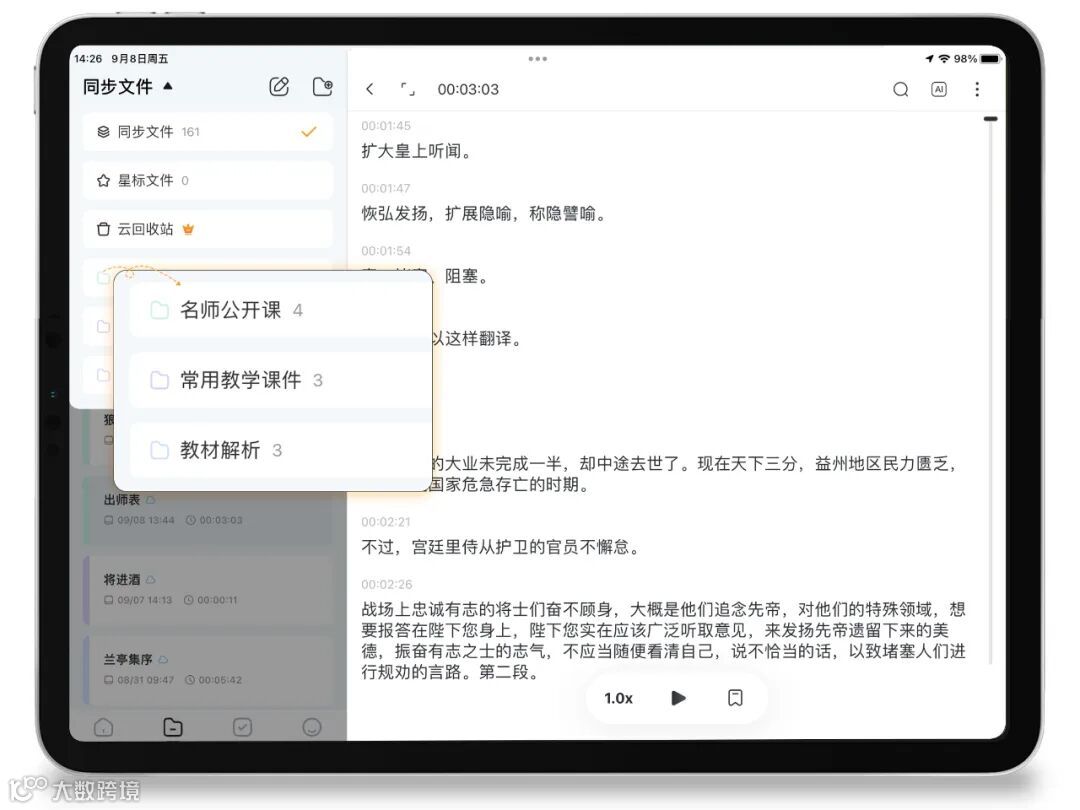Jump to the 00:02:26 transcript timestamp

click(386, 585)
